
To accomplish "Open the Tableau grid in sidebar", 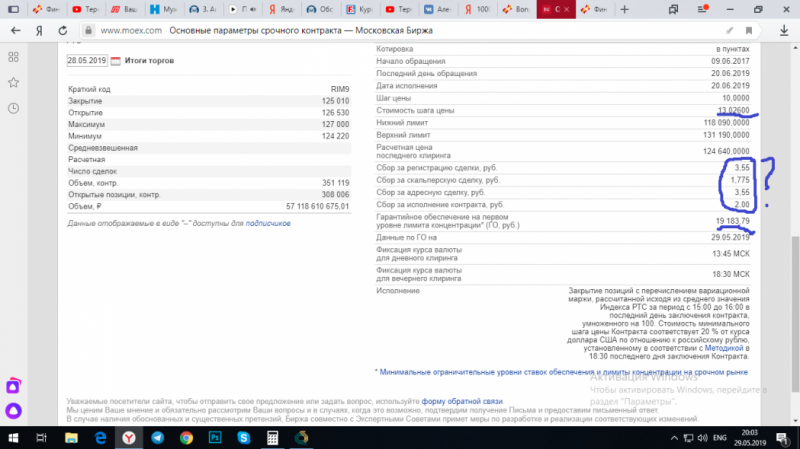I will point(14,57).
